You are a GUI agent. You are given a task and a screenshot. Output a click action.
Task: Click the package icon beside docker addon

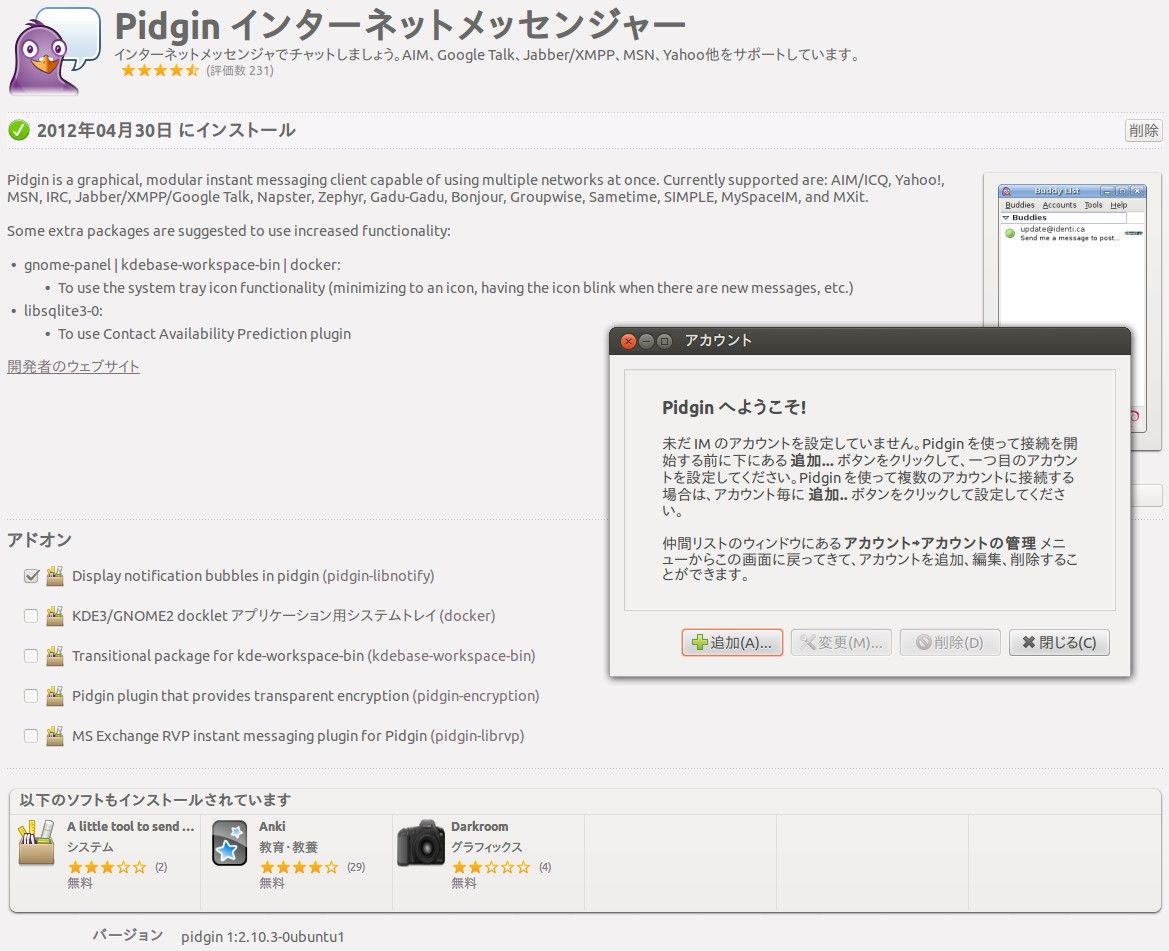click(54, 616)
